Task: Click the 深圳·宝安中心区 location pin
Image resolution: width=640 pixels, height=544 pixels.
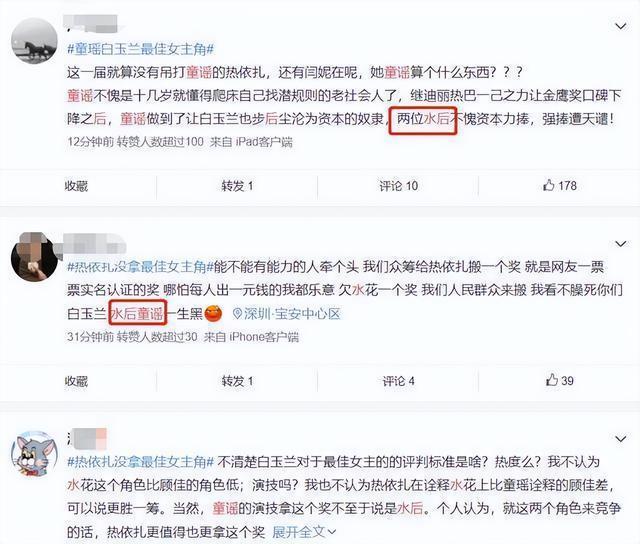Action: click(286, 313)
